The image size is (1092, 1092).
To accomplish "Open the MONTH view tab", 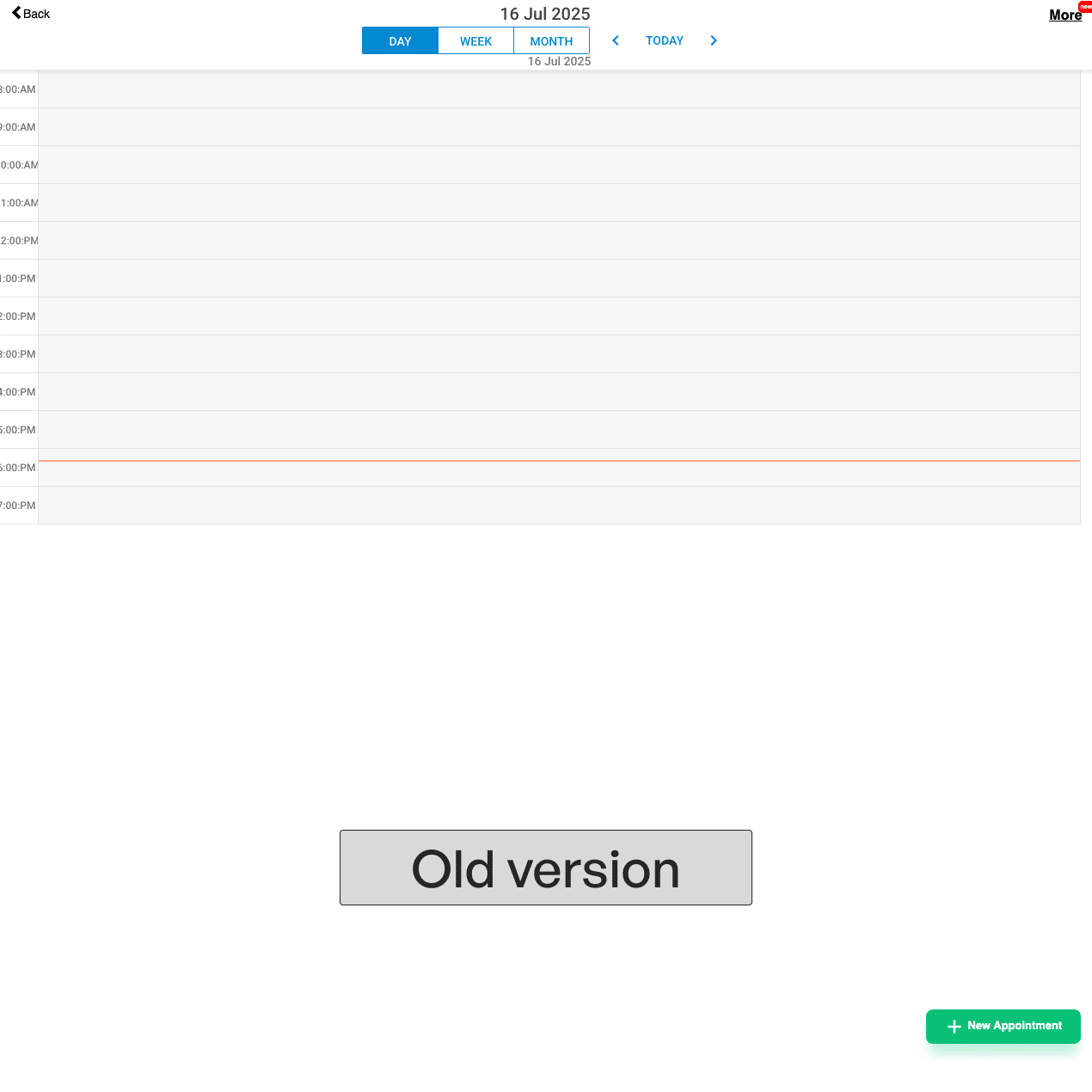I will (551, 41).
